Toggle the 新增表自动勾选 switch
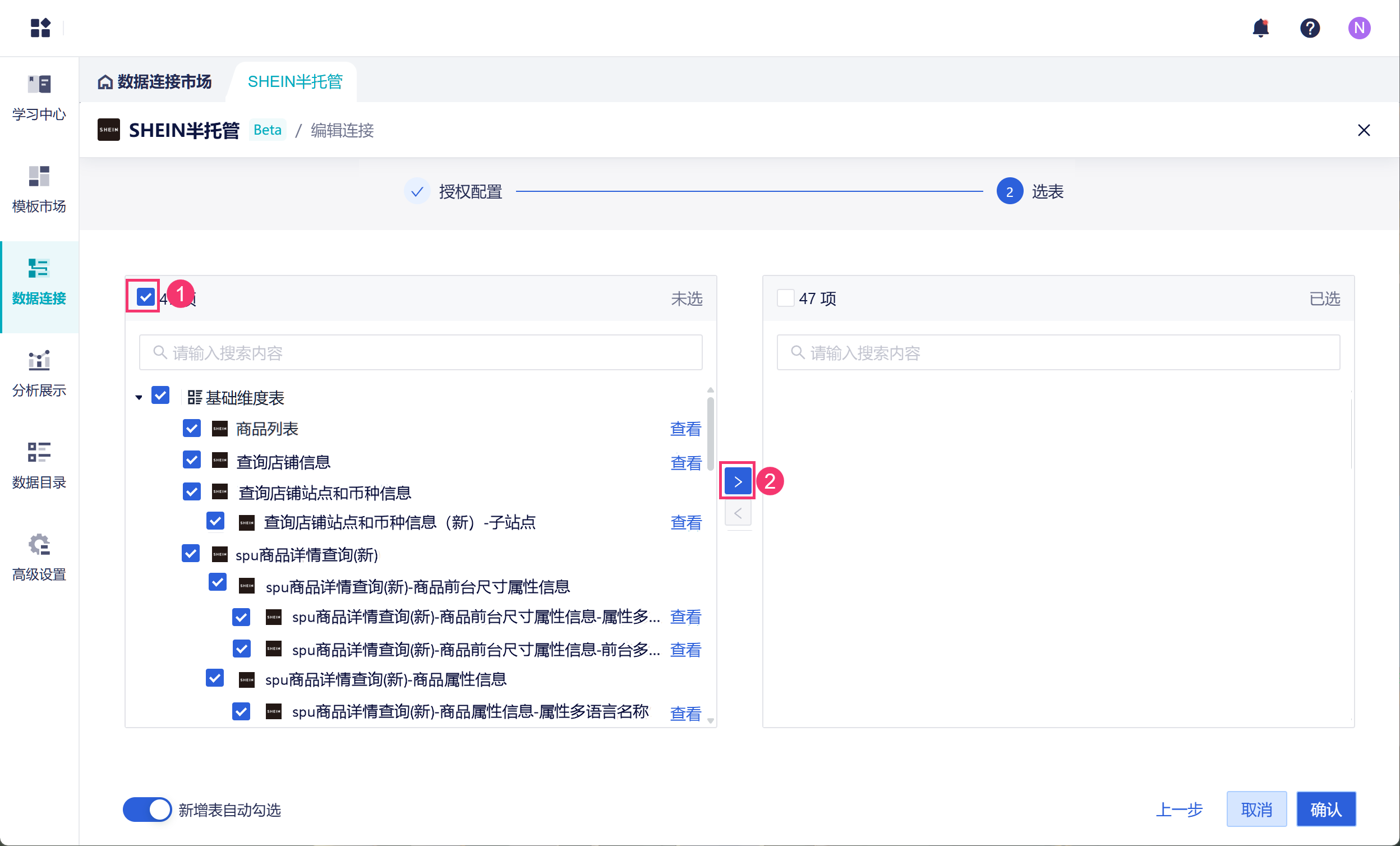Viewport: 1400px width, 846px height. [x=147, y=809]
